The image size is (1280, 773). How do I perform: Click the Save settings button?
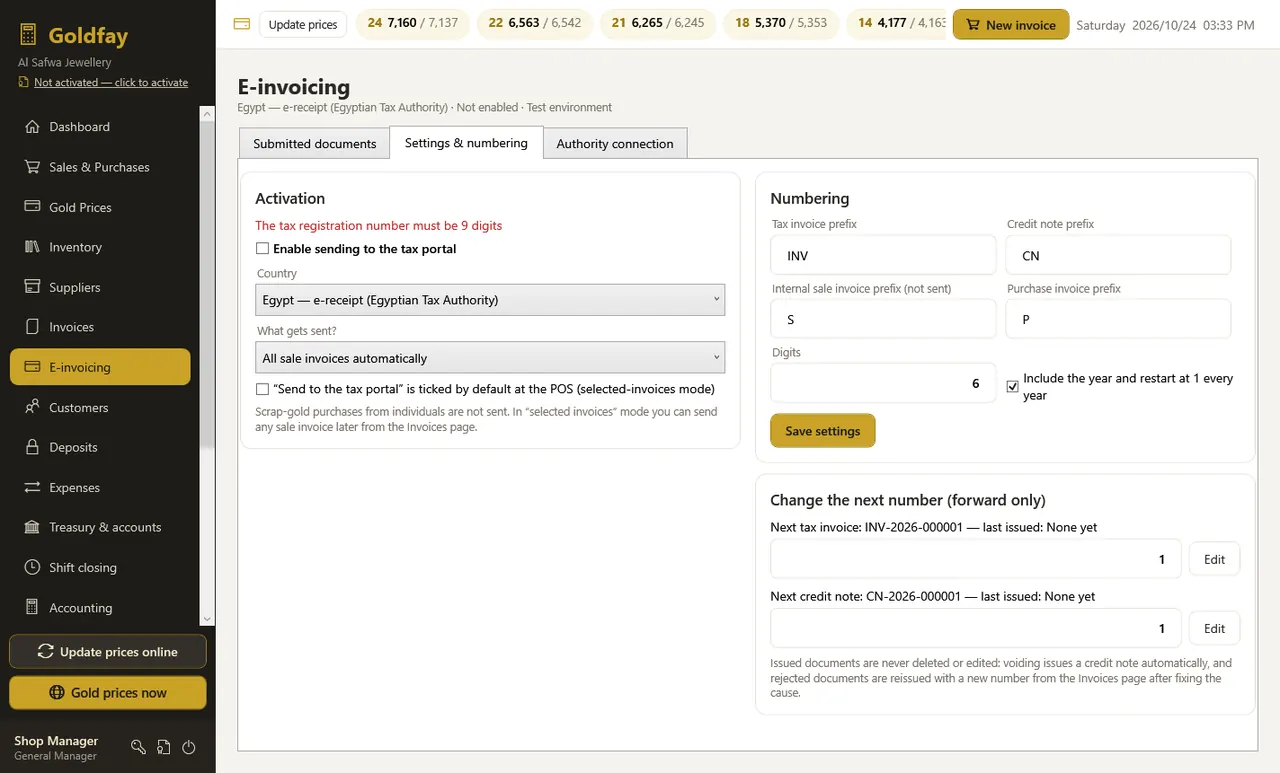tap(823, 431)
